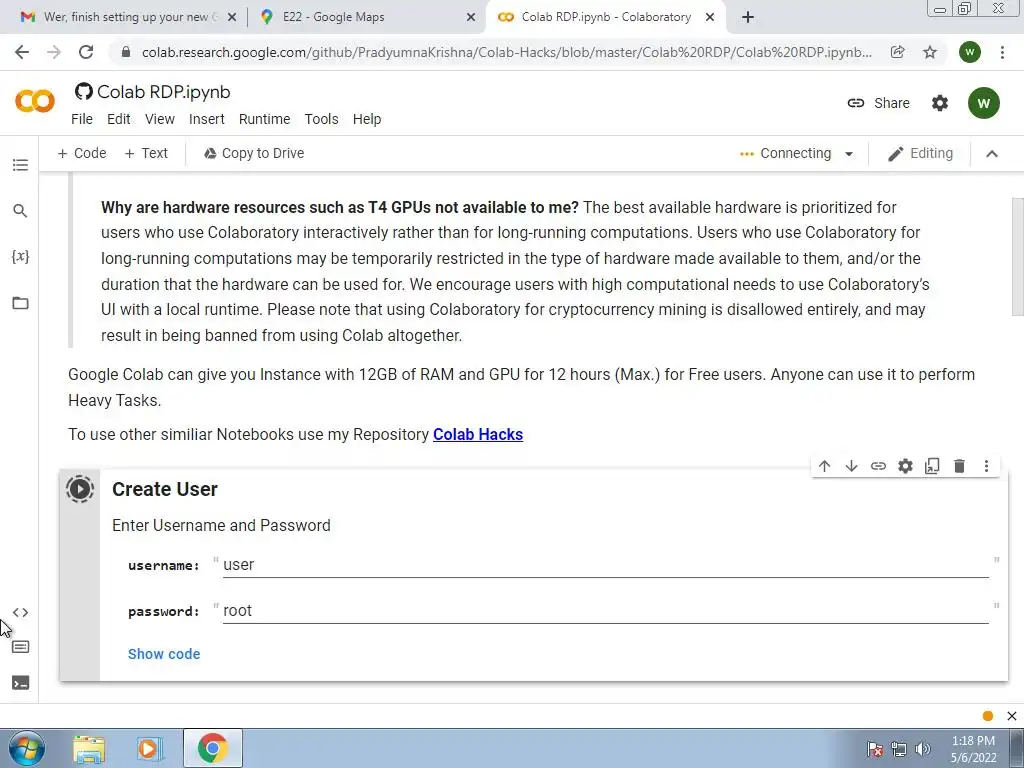Open the terminal icon in sidebar
This screenshot has height=768, width=1024.
(x=20, y=683)
